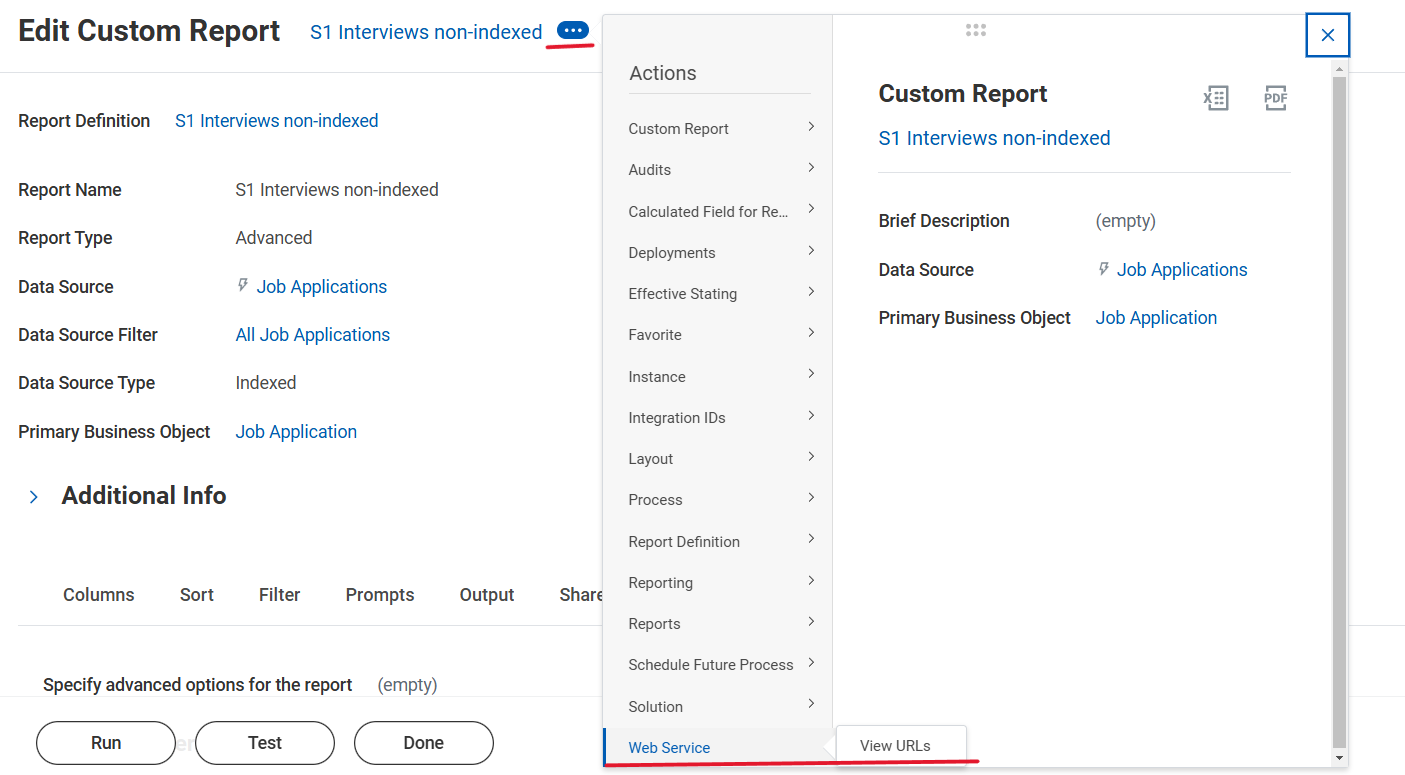Image resolution: width=1405 pixels, height=775 pixels.
Task: Open All Job Applications filter link
Action: point(313,335)
